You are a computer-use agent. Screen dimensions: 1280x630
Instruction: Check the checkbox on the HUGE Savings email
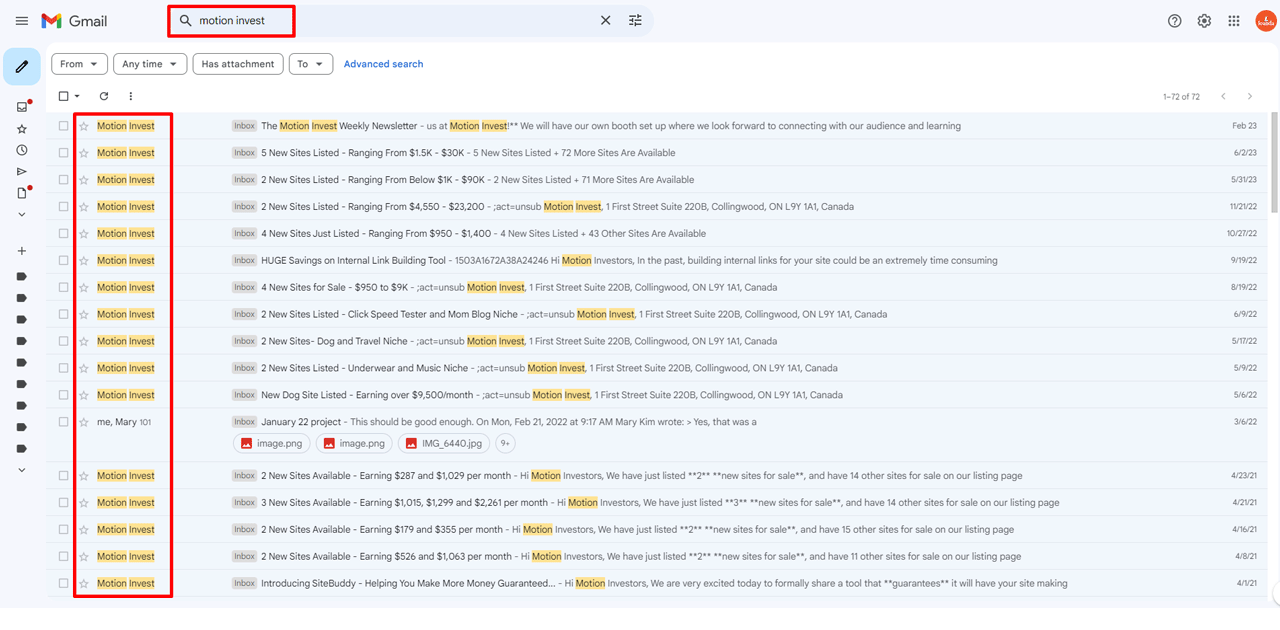pos(65,260)
